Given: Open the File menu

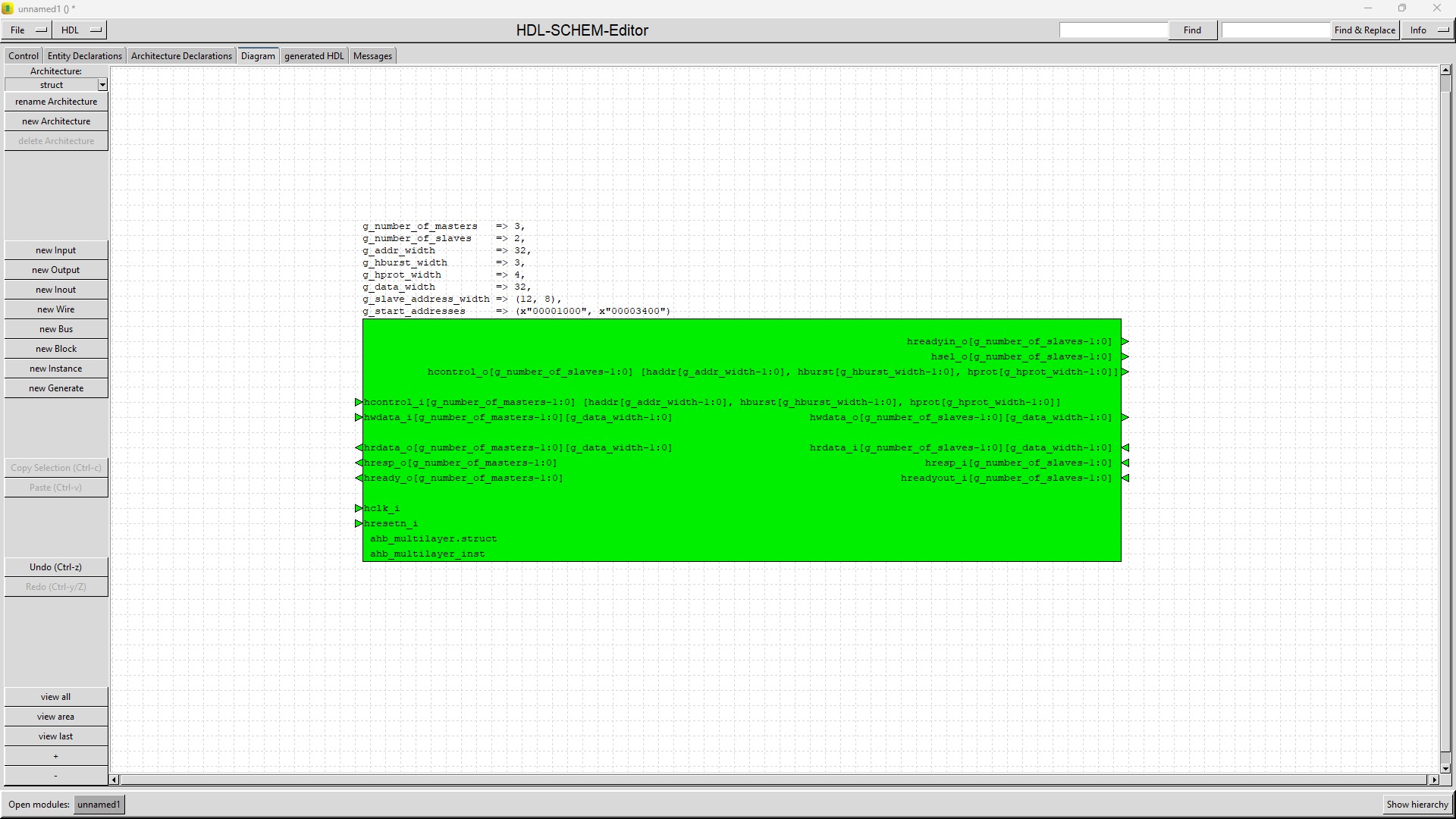Looking at the screenshot, I should pyautogui.click(x=27, y=30).
